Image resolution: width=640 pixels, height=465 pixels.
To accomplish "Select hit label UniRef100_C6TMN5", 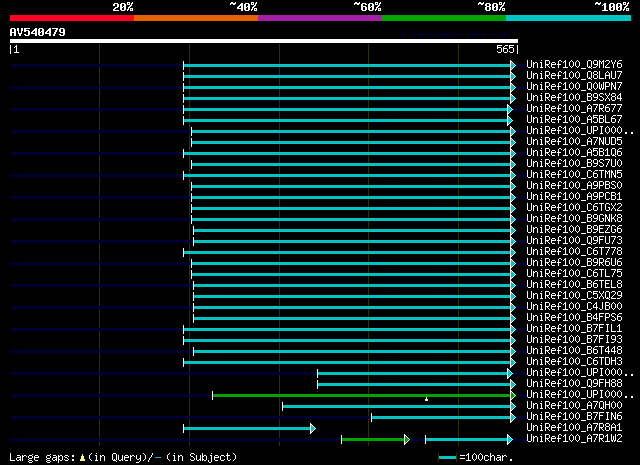I will pyautogui.click(x=574, y=174).
